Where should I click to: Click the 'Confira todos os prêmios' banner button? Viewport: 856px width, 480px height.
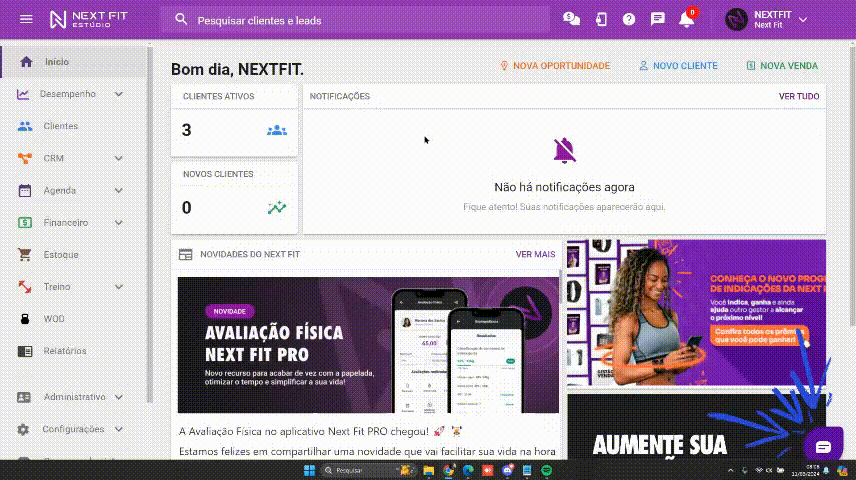(x=759, y=335)
